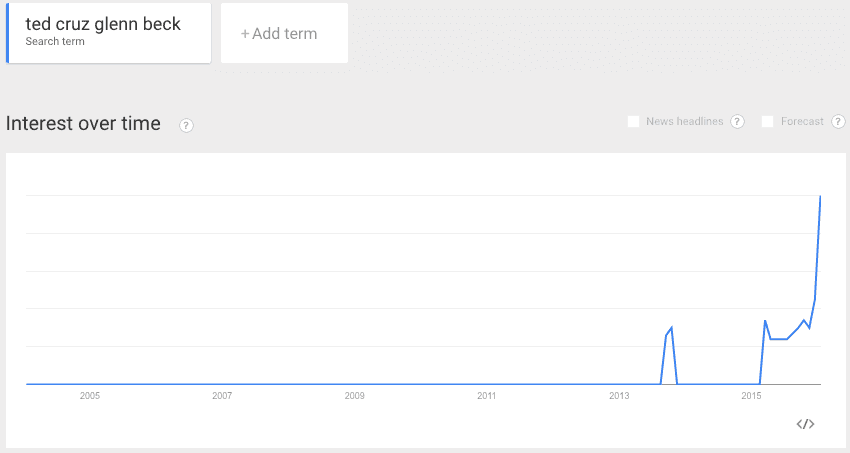Viewport: 850px width, 453px height.
Task: Click the Search term label under query
Action: pyautogui.click(x=55, y=41)
